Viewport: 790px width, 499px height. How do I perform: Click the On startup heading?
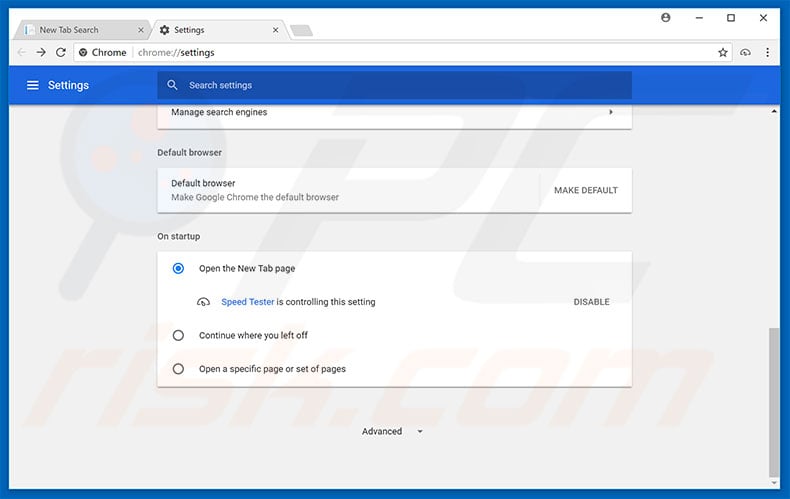[x=178, y=236]
